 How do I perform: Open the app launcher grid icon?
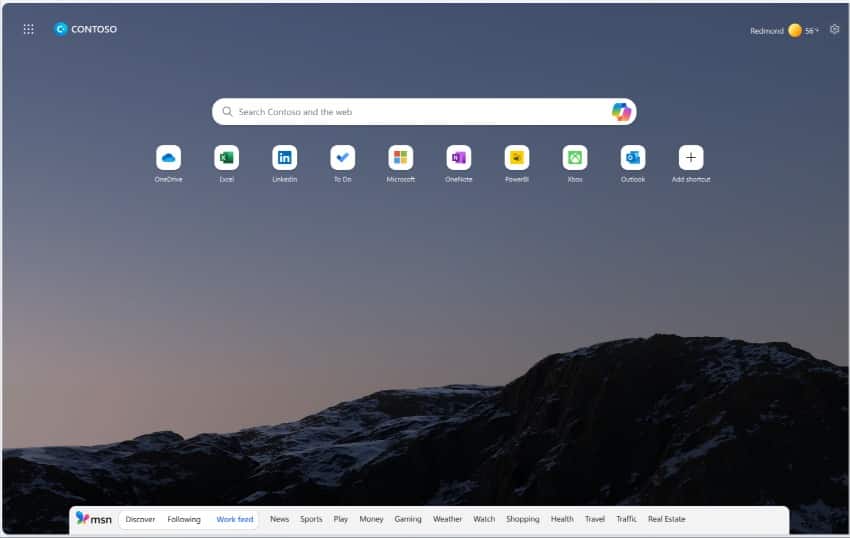(x=29, y=29)
